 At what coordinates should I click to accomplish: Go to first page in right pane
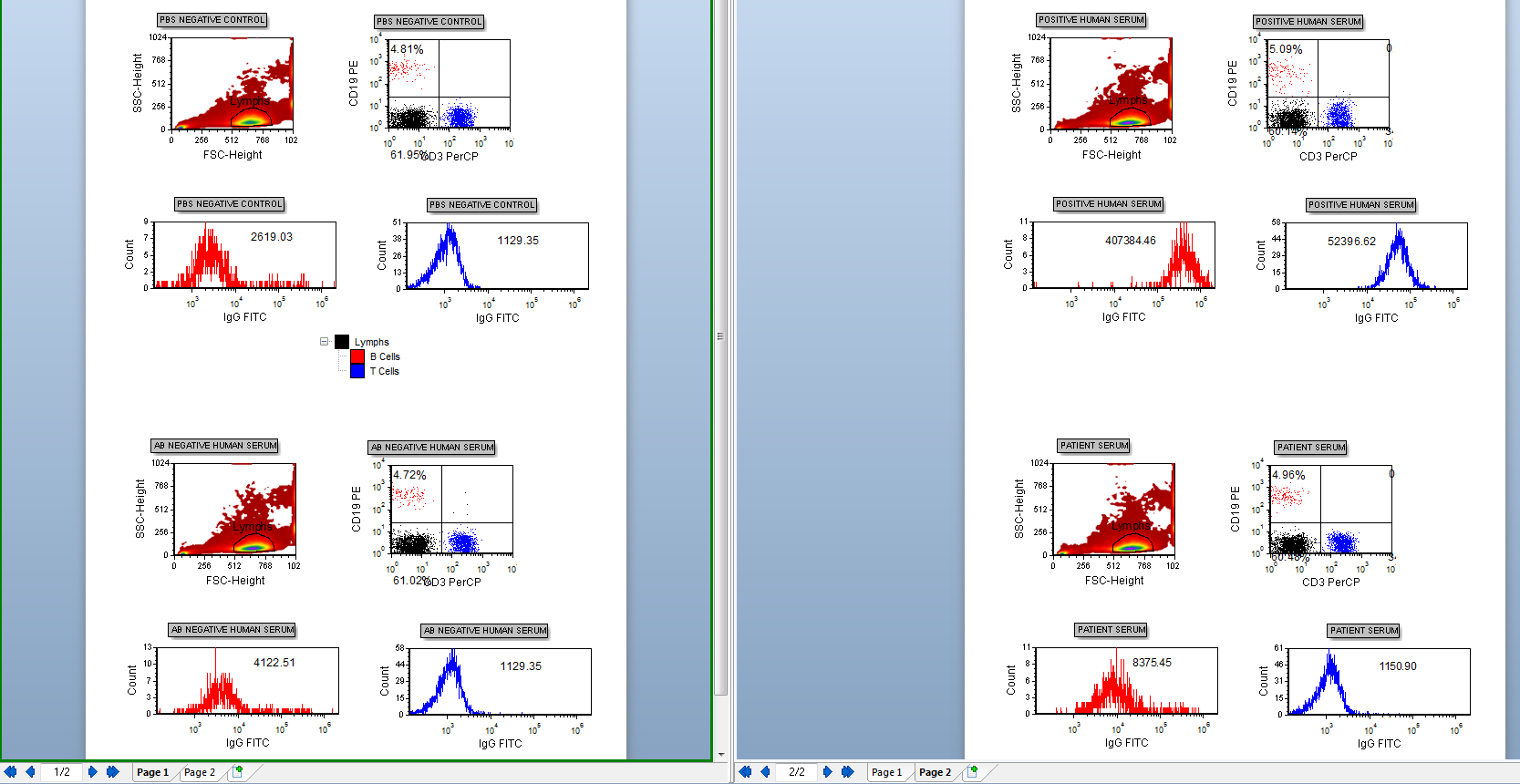coord(745,772)
